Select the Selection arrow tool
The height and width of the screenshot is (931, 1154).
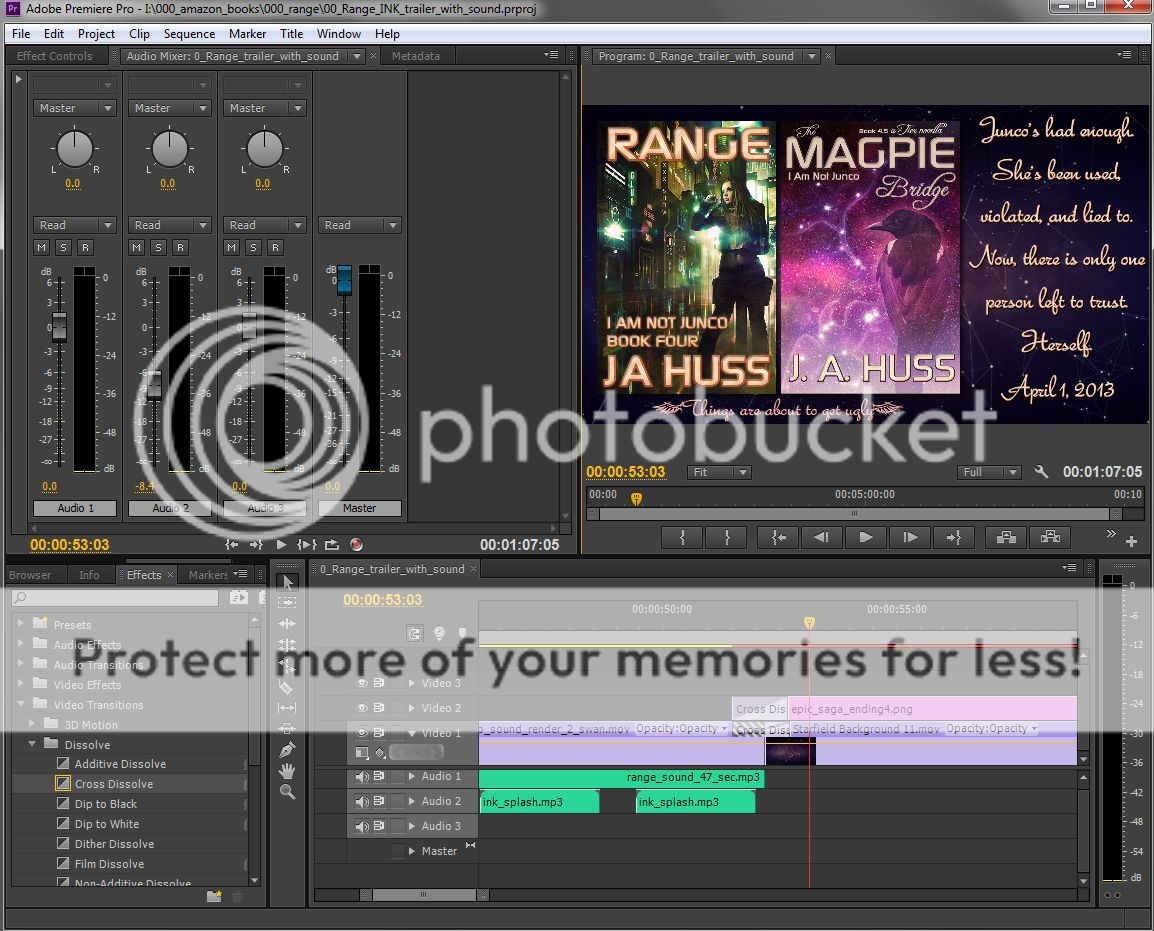287,582
